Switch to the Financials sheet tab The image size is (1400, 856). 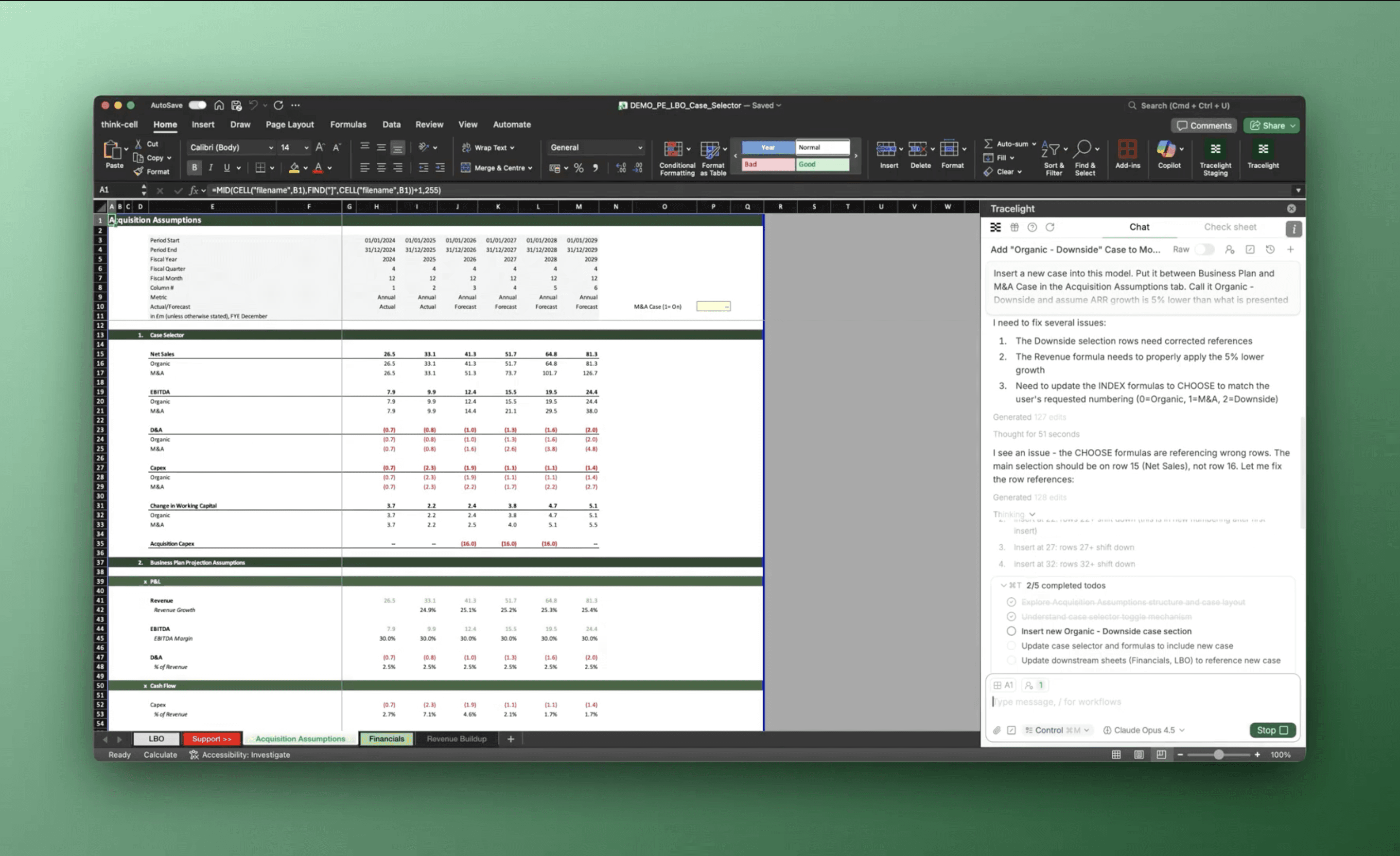pos(386,739)
